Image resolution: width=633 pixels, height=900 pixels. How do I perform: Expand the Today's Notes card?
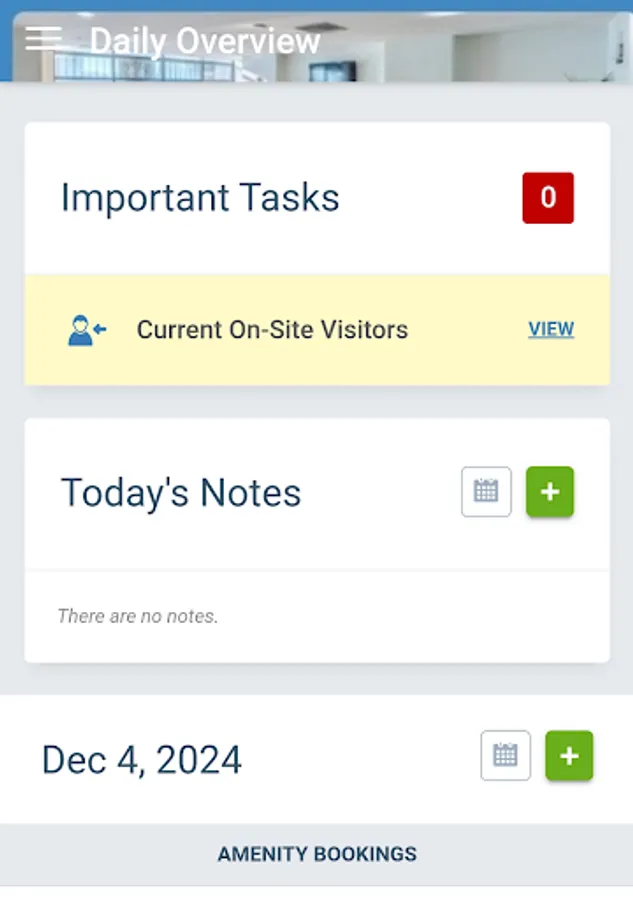181,492
